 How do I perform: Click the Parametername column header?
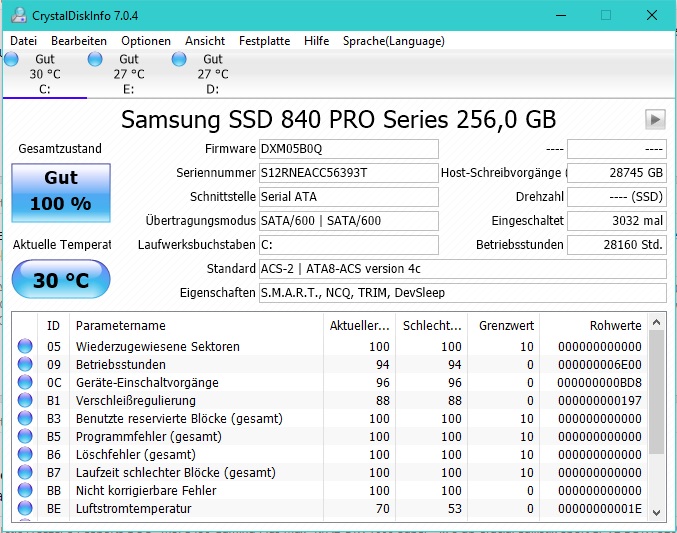pyautogui.click(x=196, y=325)
